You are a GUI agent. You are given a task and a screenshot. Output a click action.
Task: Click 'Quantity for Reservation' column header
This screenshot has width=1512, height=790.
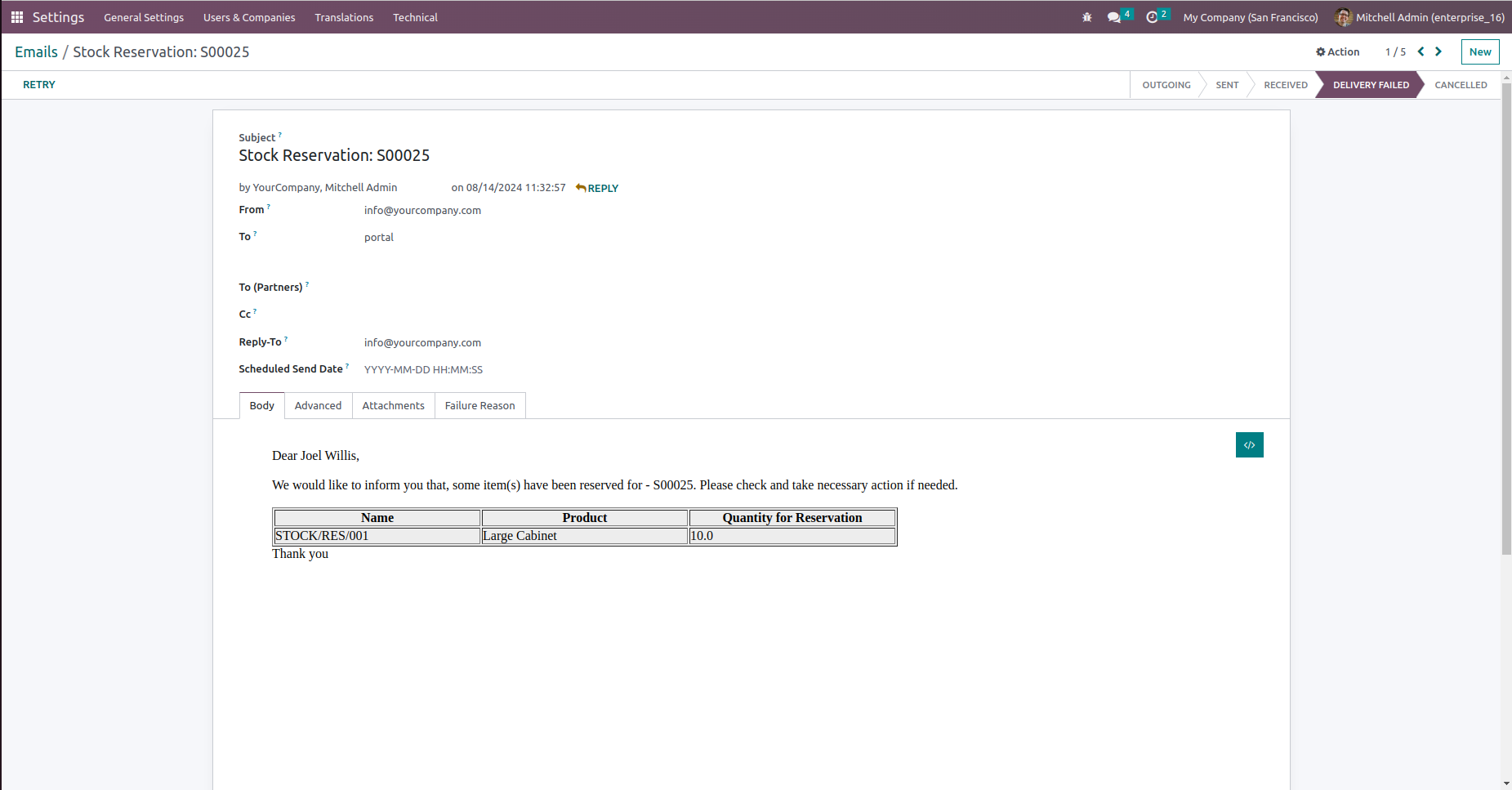(x=792, y=518)
